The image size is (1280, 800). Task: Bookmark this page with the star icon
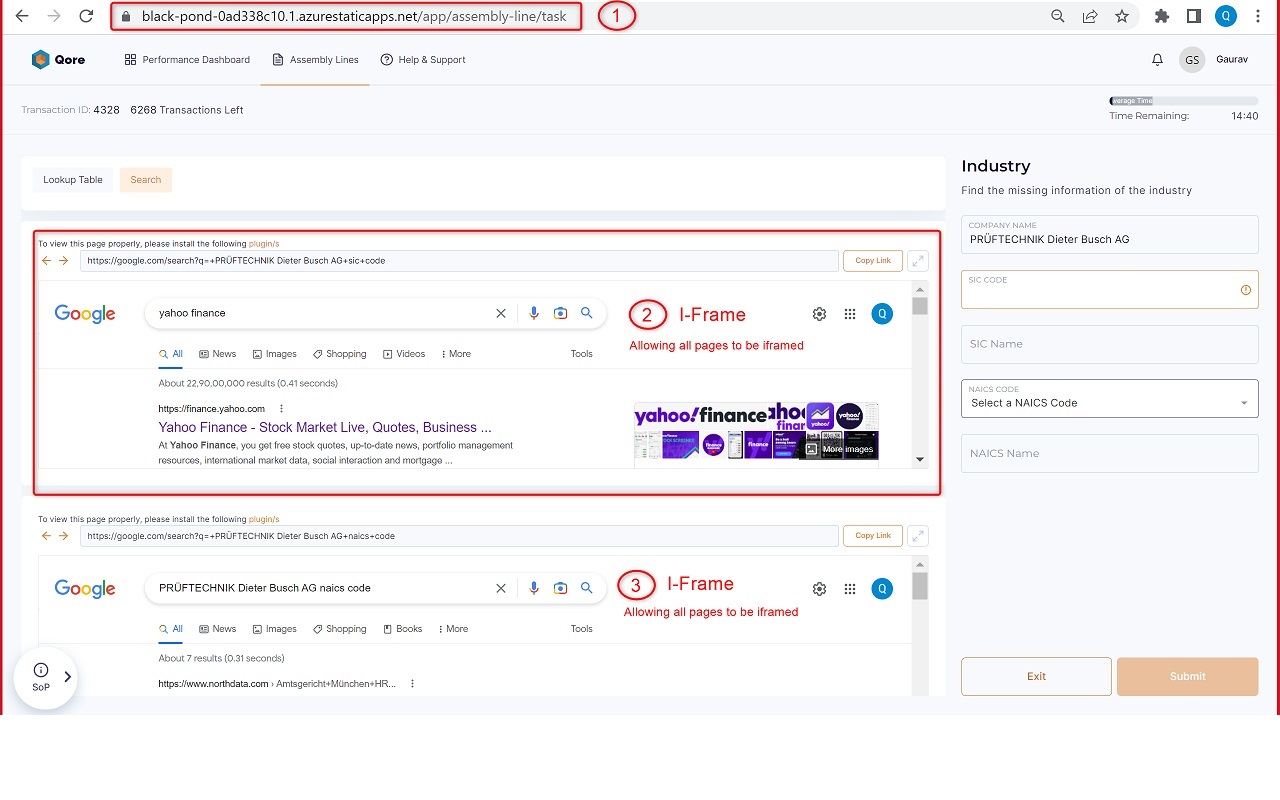(x=1122, y=16)
